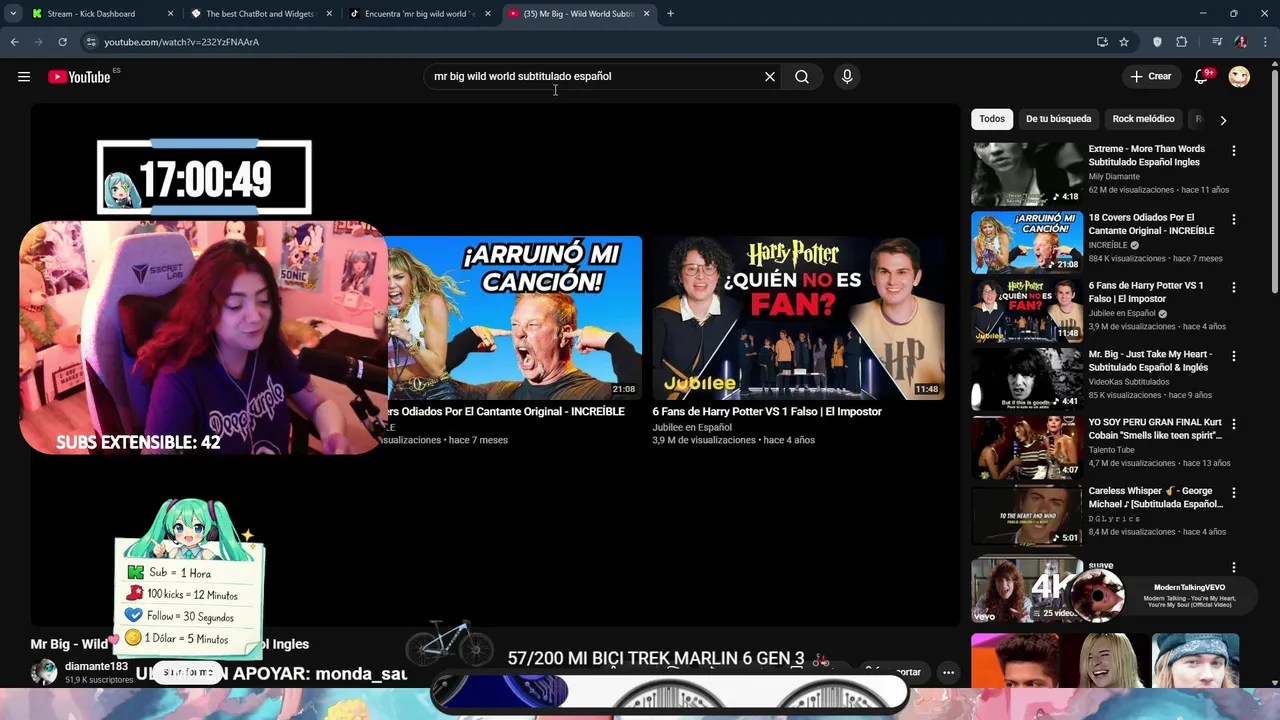Show more filter chips with right arrow
1280x720 pixels.
tap(1223, 120)
